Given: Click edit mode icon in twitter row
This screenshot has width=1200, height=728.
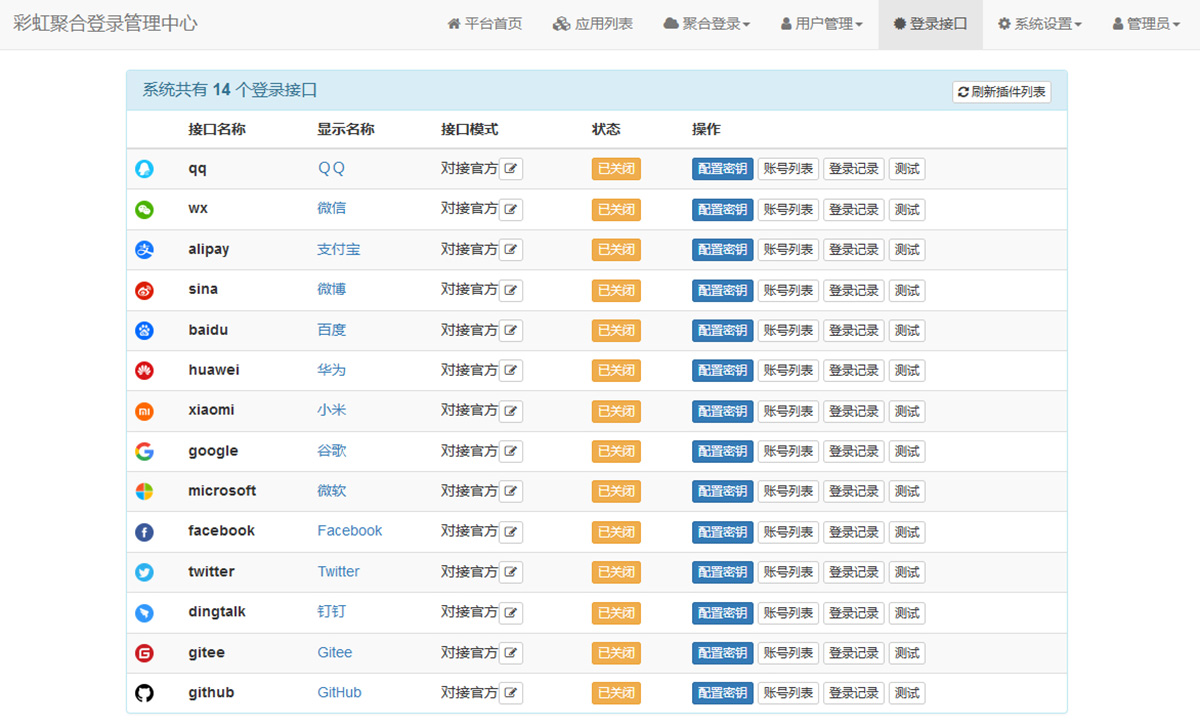Looking at the screenshot, I should pos(511,572).
